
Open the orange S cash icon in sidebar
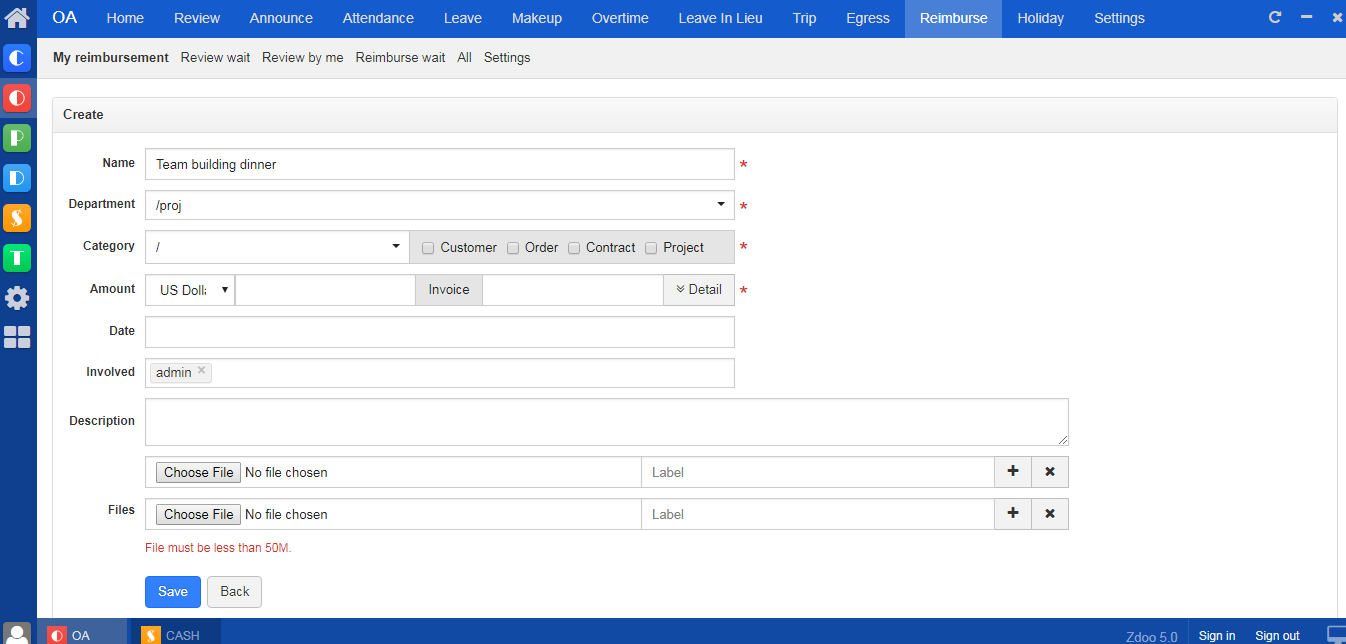tap(17, 218)
